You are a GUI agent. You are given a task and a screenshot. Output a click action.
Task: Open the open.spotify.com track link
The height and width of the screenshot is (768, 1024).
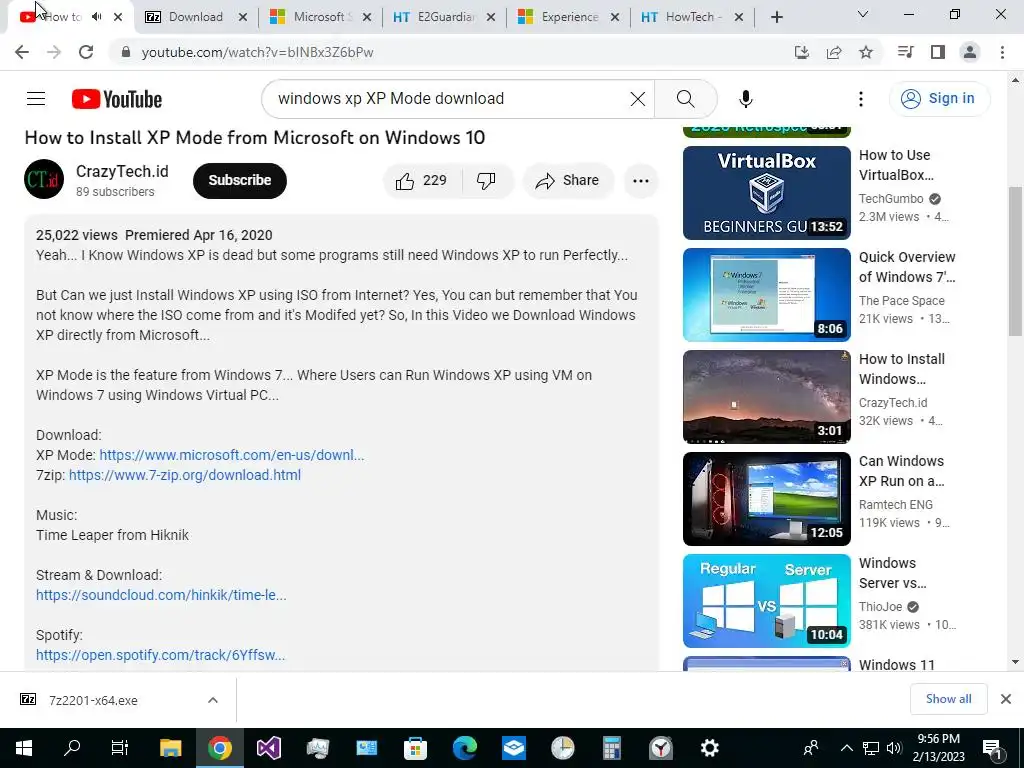[161, 655]
